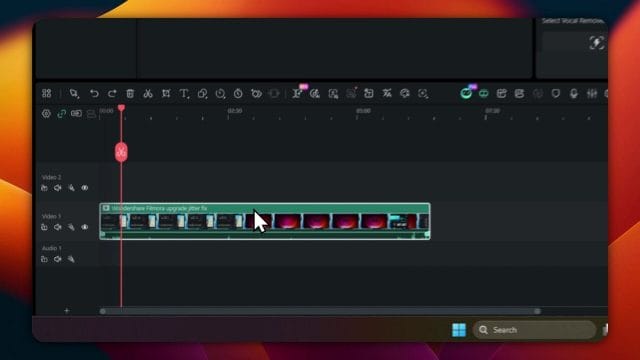Record voiceover with the microphone icon

573,93
